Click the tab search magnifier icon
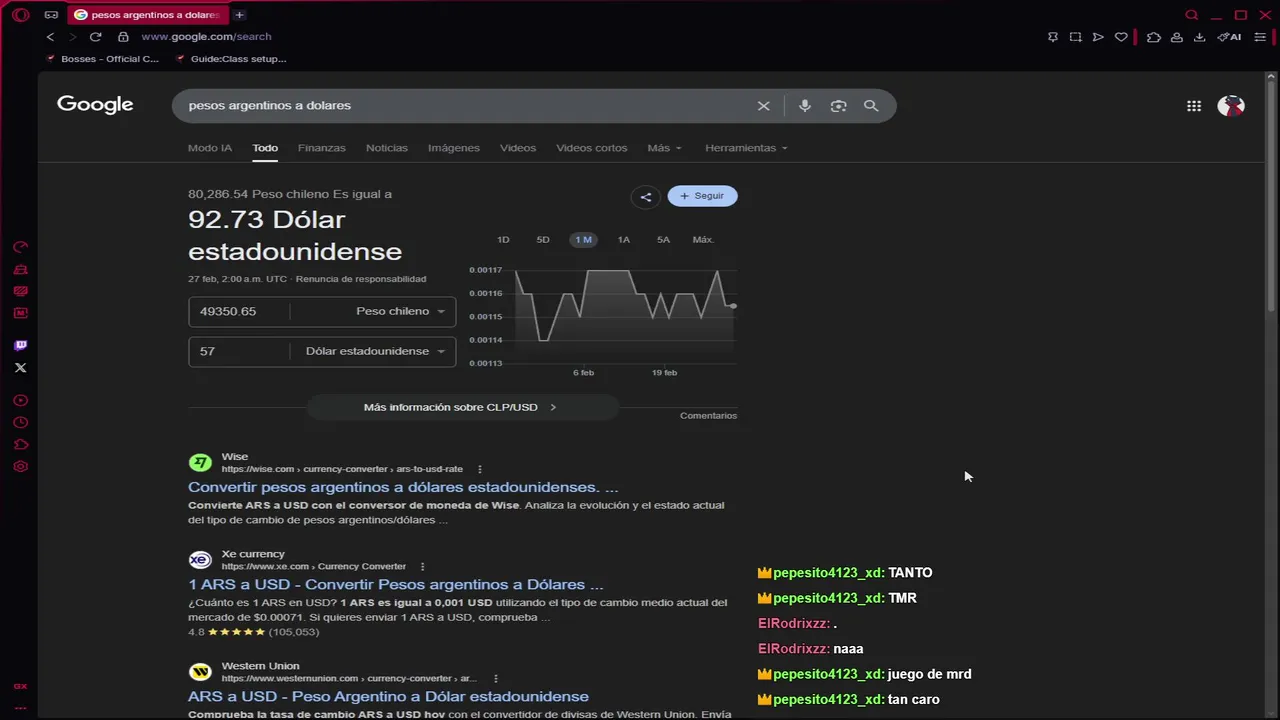The height and width of the screenshot is (720, 1280). click(x=1191, y=15)
